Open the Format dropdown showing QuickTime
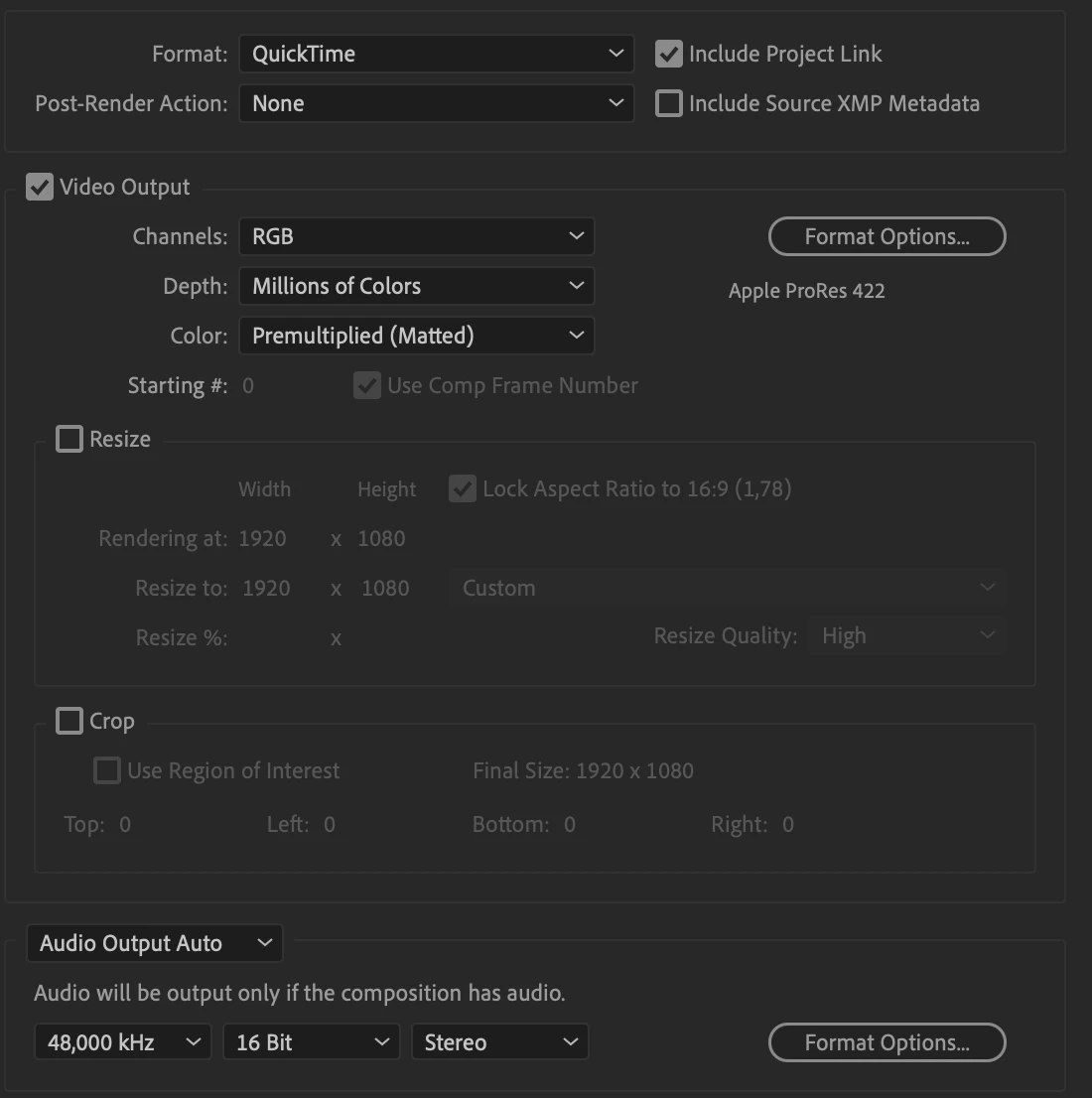This screenshot has width=1092, height=1098. (436, 54)
